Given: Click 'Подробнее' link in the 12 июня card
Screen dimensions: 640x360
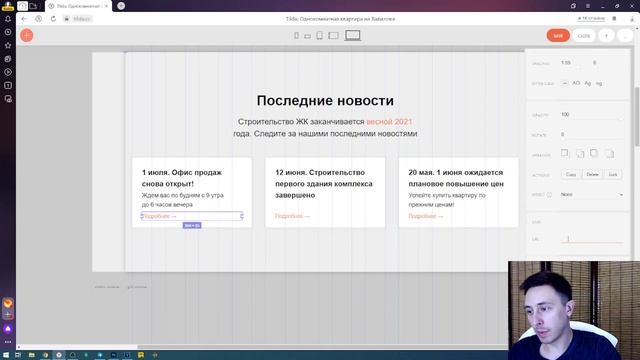Looking at the screenshot, I should point(292,216).
